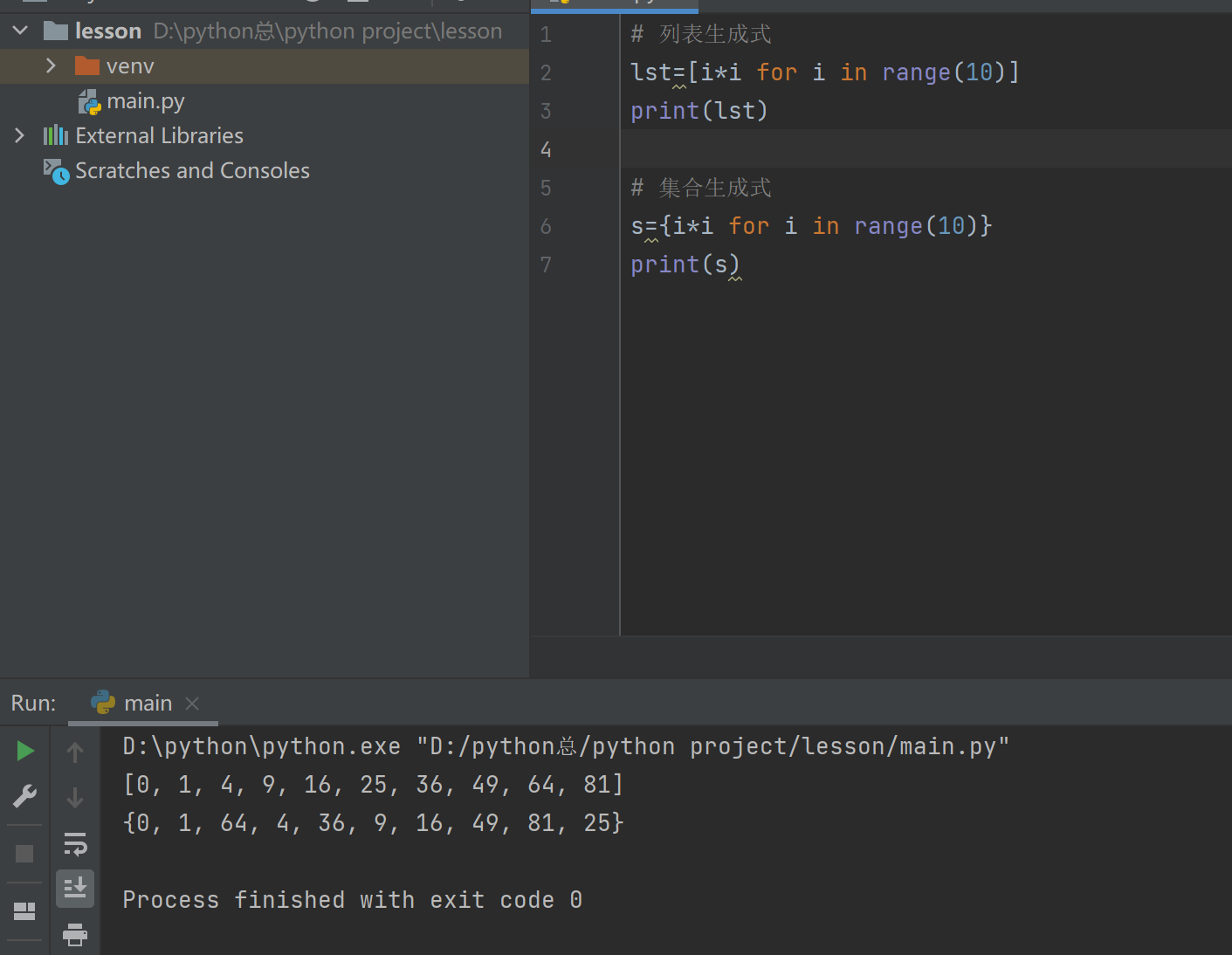Expand the venv folder

coord(51,66)
